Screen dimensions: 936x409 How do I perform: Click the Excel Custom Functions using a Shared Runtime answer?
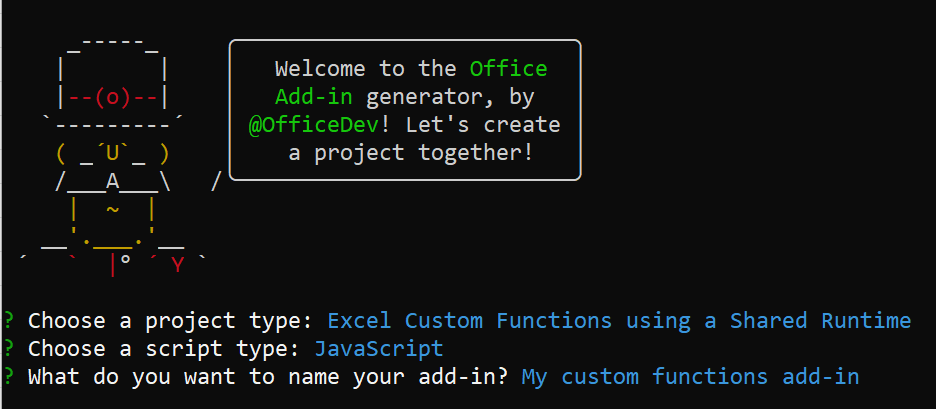click(620, 321)
